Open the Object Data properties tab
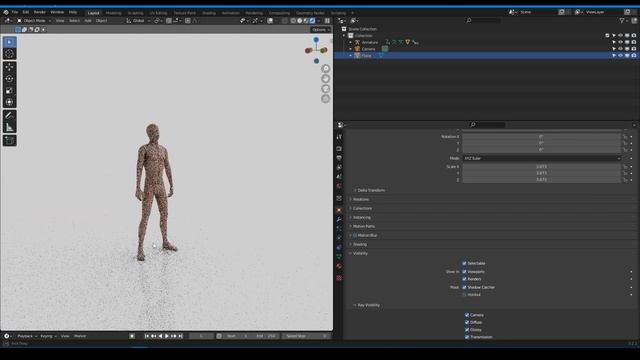The width and height of the screenshot is (640, 360). pos(339,257)
